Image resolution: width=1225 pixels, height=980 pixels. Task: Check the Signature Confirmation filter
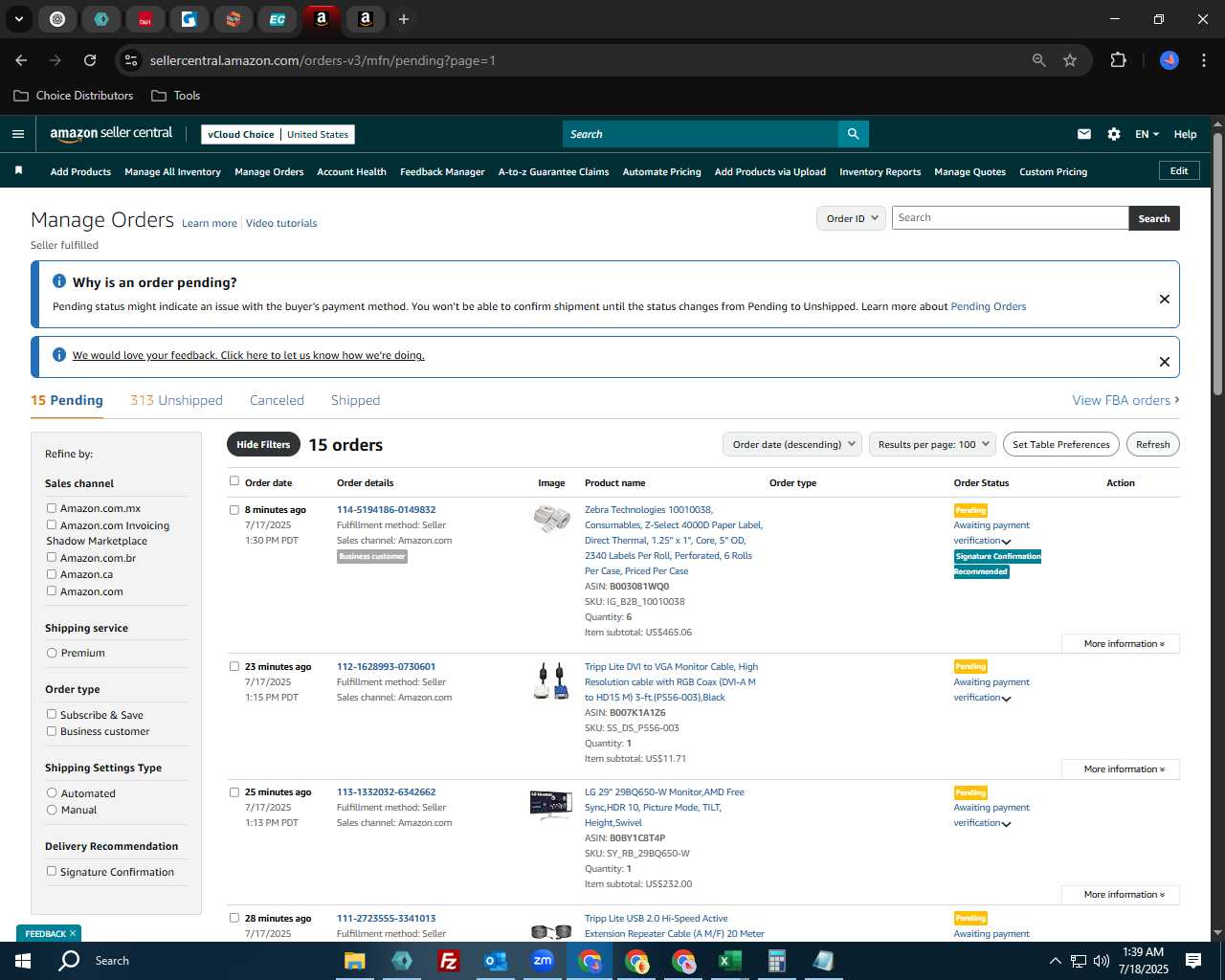pyautogui.click(x=52, y=871)
